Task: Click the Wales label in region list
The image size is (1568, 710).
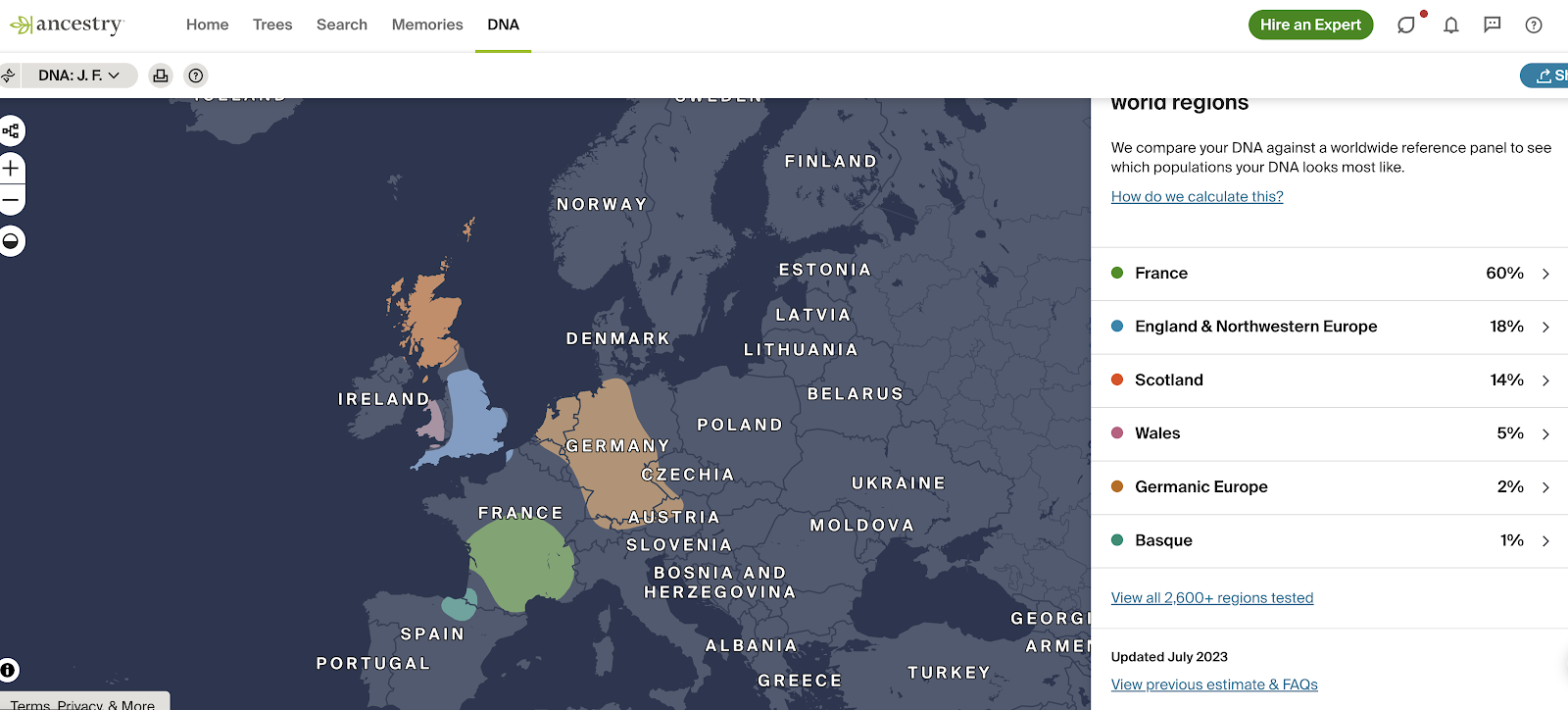Action: (1157, 433)
